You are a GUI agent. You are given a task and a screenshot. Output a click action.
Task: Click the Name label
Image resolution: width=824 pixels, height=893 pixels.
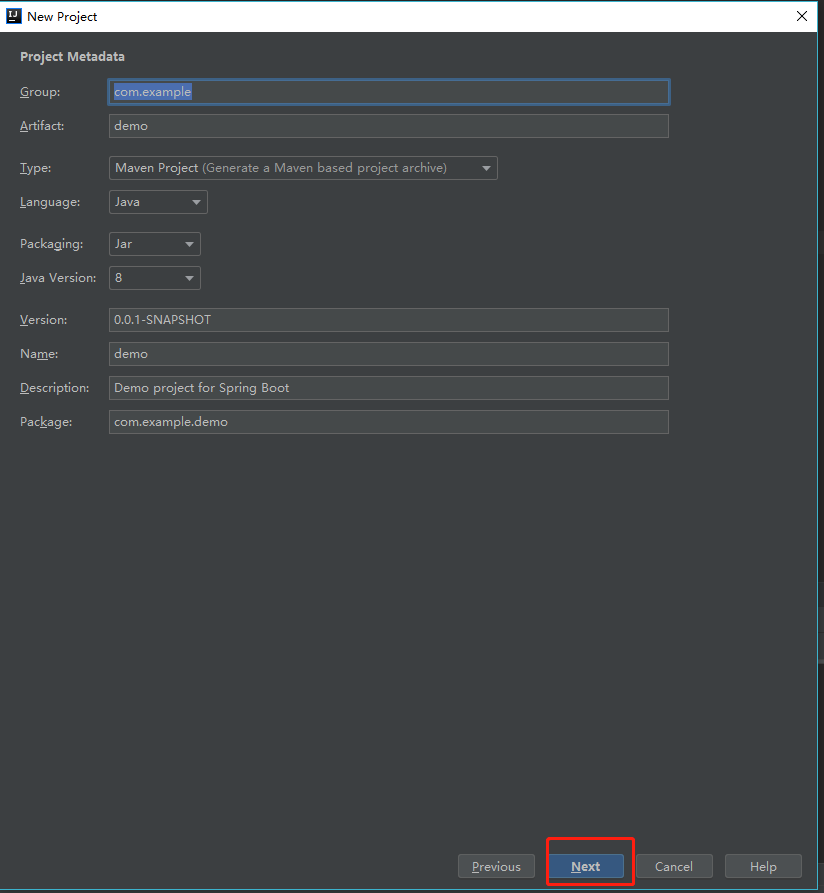(39, 354)
